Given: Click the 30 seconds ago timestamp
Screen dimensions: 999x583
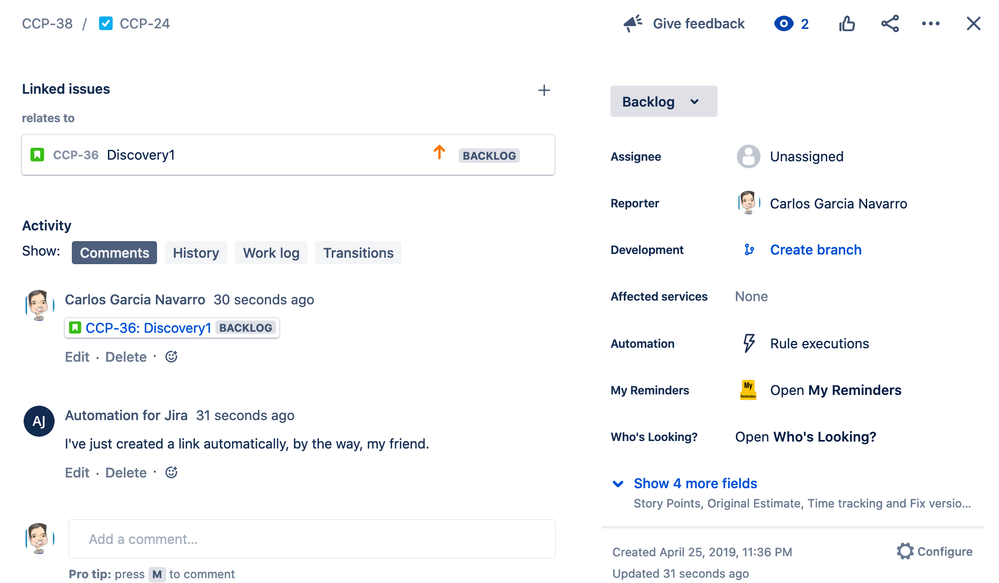Looking at the screenshot, I should (264, 299).
